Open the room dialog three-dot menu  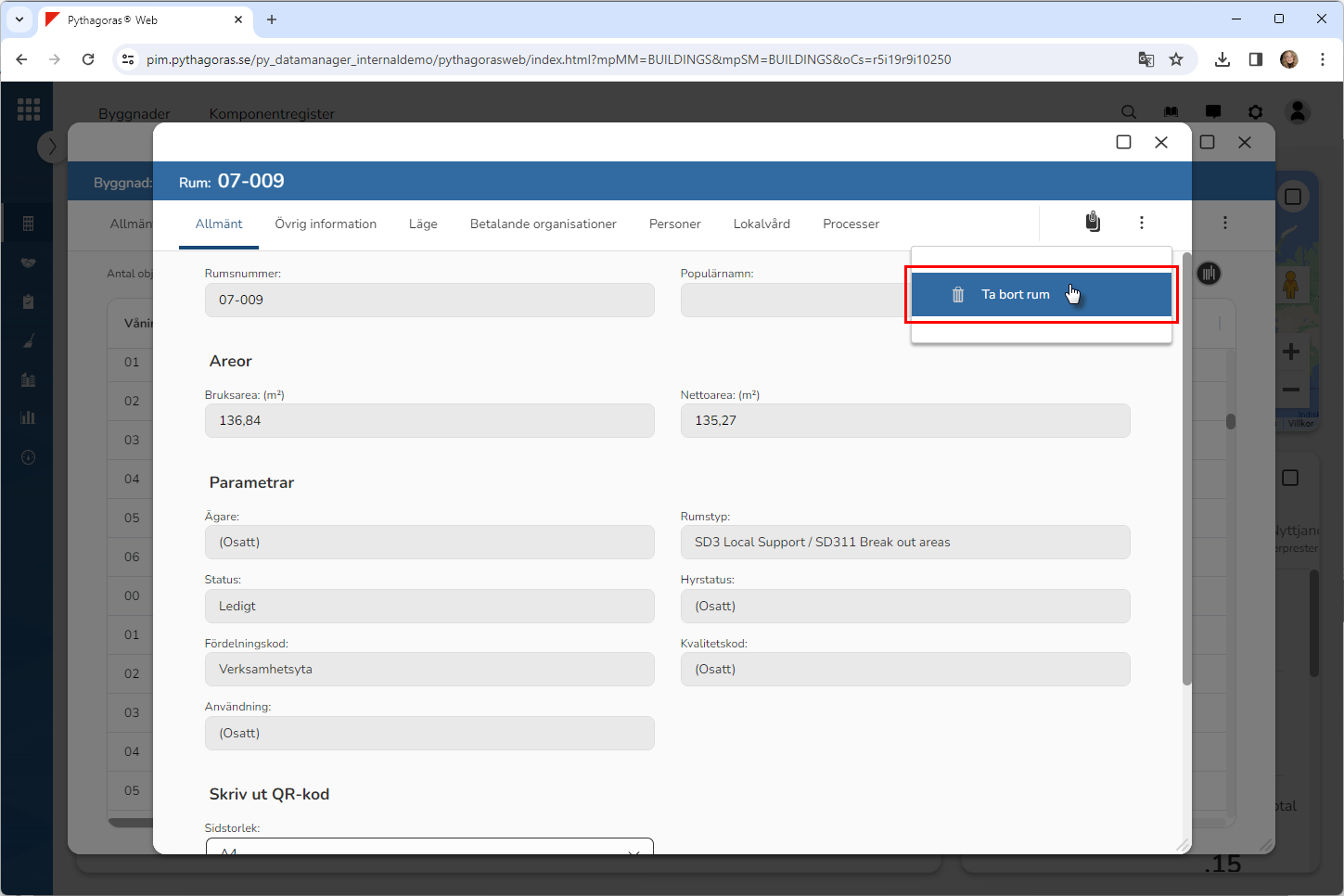[1141, 223]
